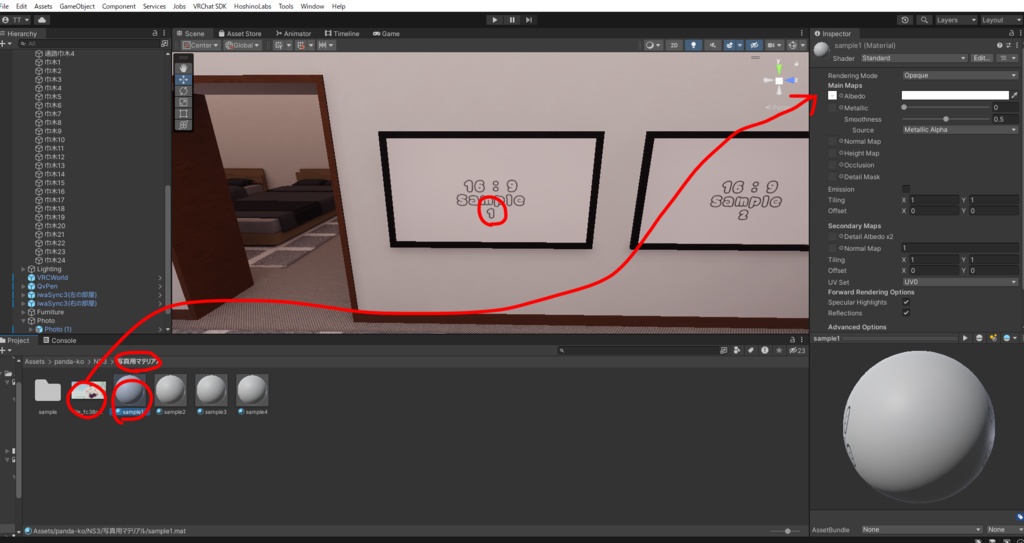Click the Pause button
This screenshot has height=543, width=1024.
(512, 20)
